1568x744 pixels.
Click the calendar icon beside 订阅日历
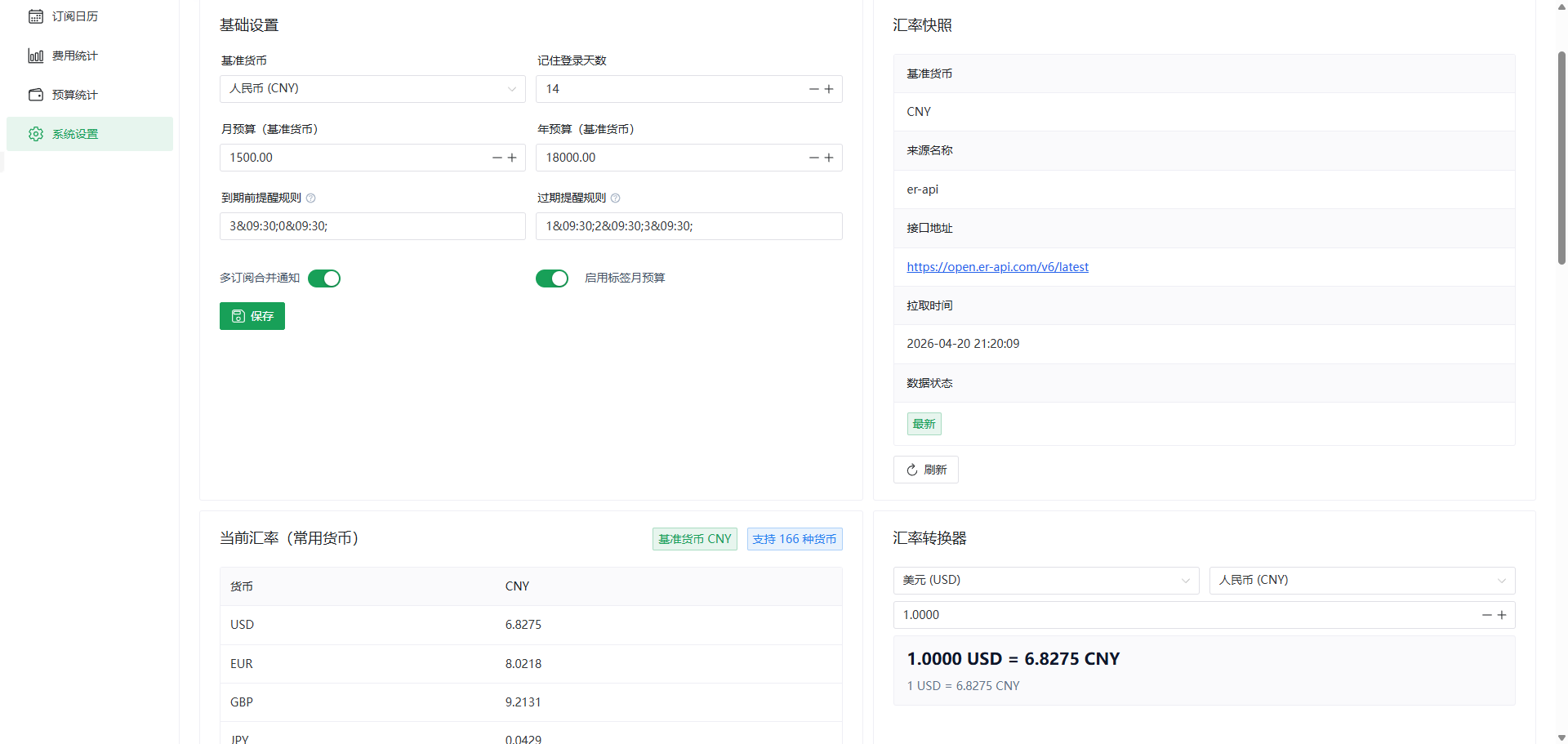(36, 16)
